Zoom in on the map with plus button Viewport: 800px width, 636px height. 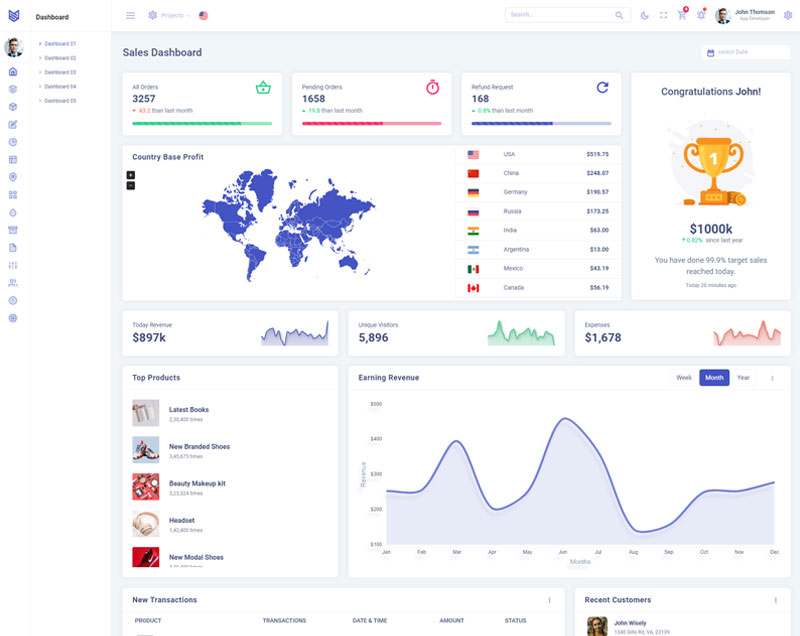click(131, 175)
